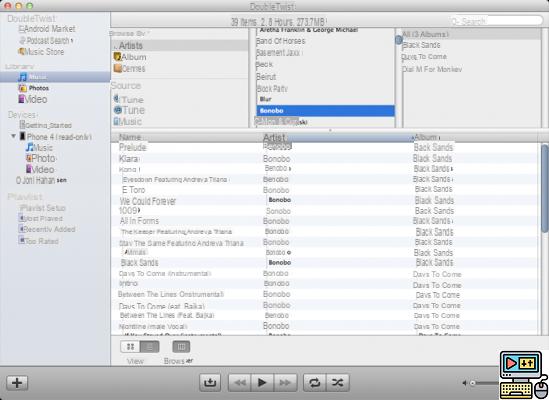Open Video under the iPhone 4 device
The image size is (549, 400).
(40, 170)
